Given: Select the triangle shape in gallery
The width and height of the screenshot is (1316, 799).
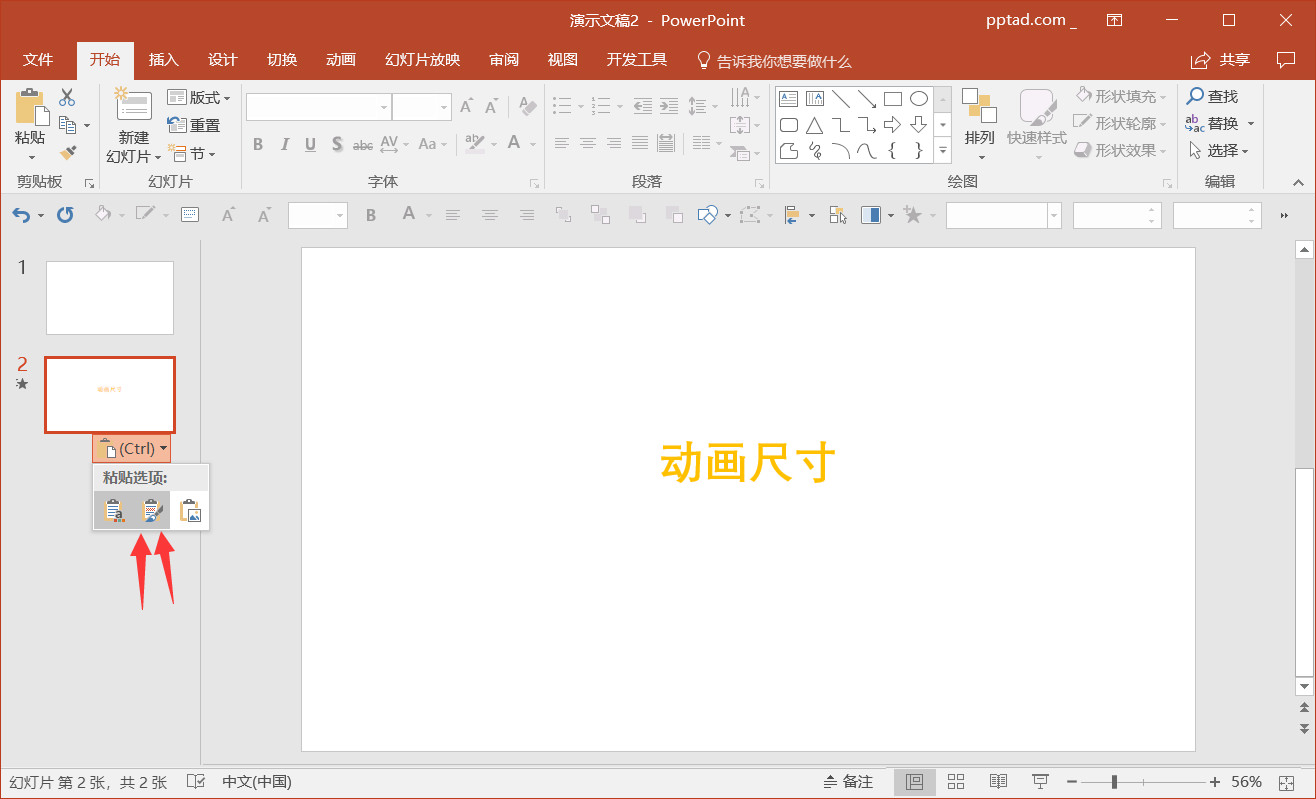Looking at the screenshot, I should [815, 125].
